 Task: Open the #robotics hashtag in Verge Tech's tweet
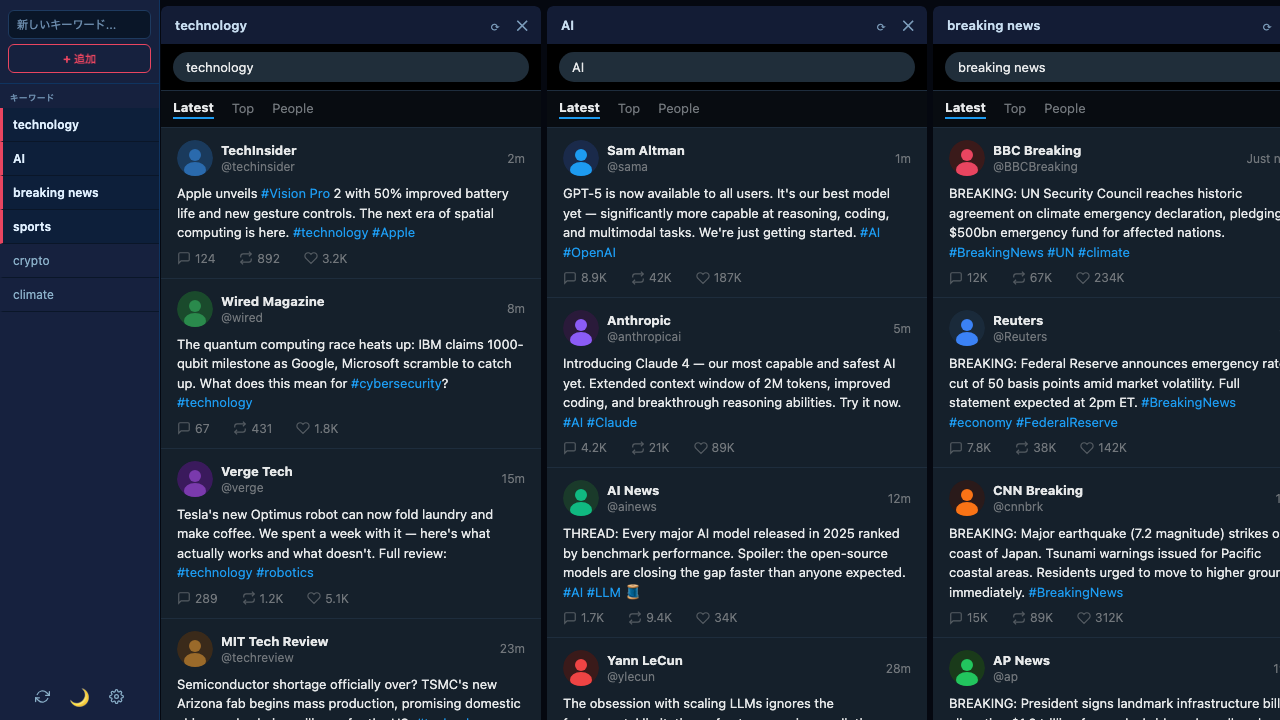[x=284, y=572]
